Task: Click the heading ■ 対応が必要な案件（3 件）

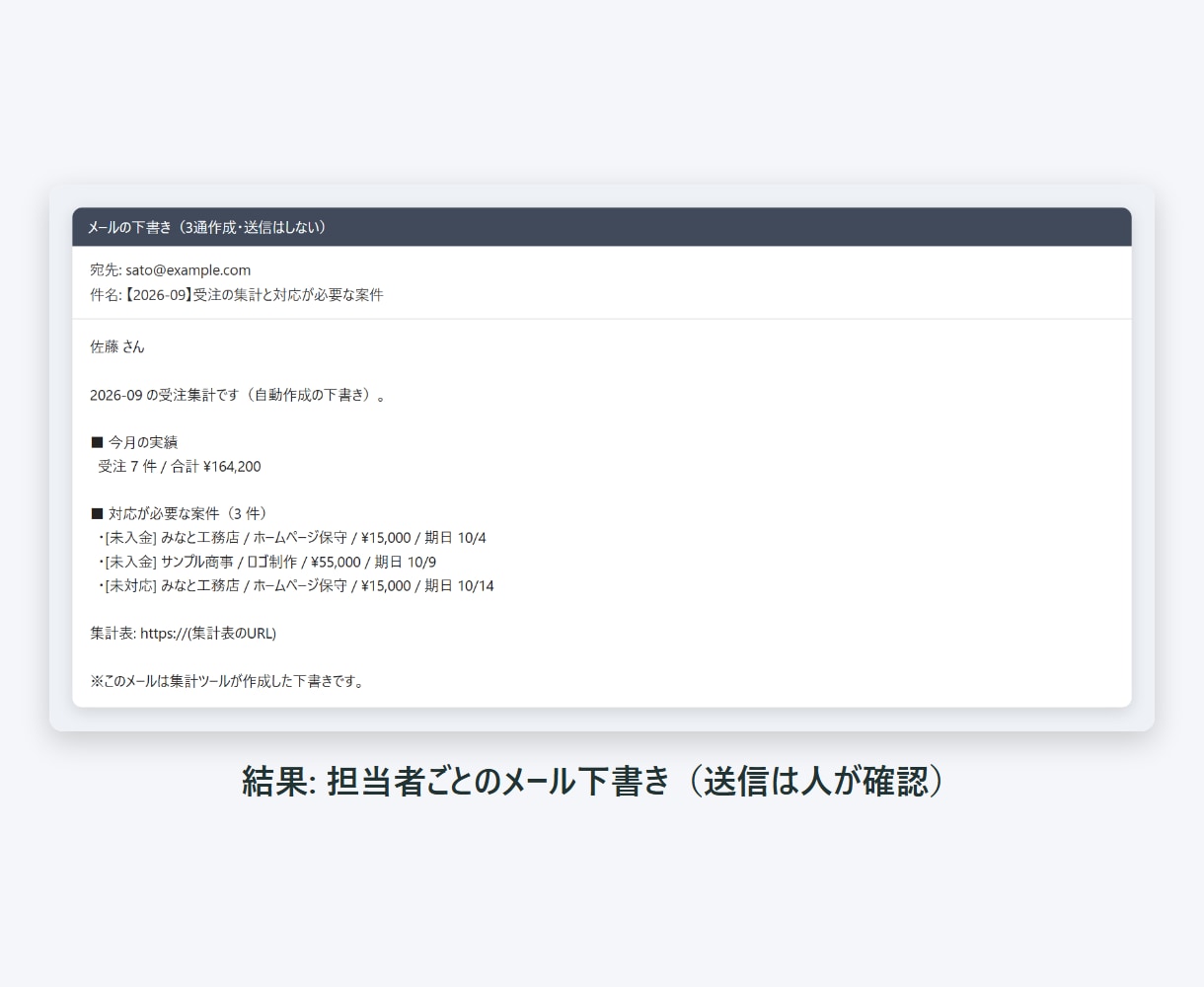Action: 179,513
